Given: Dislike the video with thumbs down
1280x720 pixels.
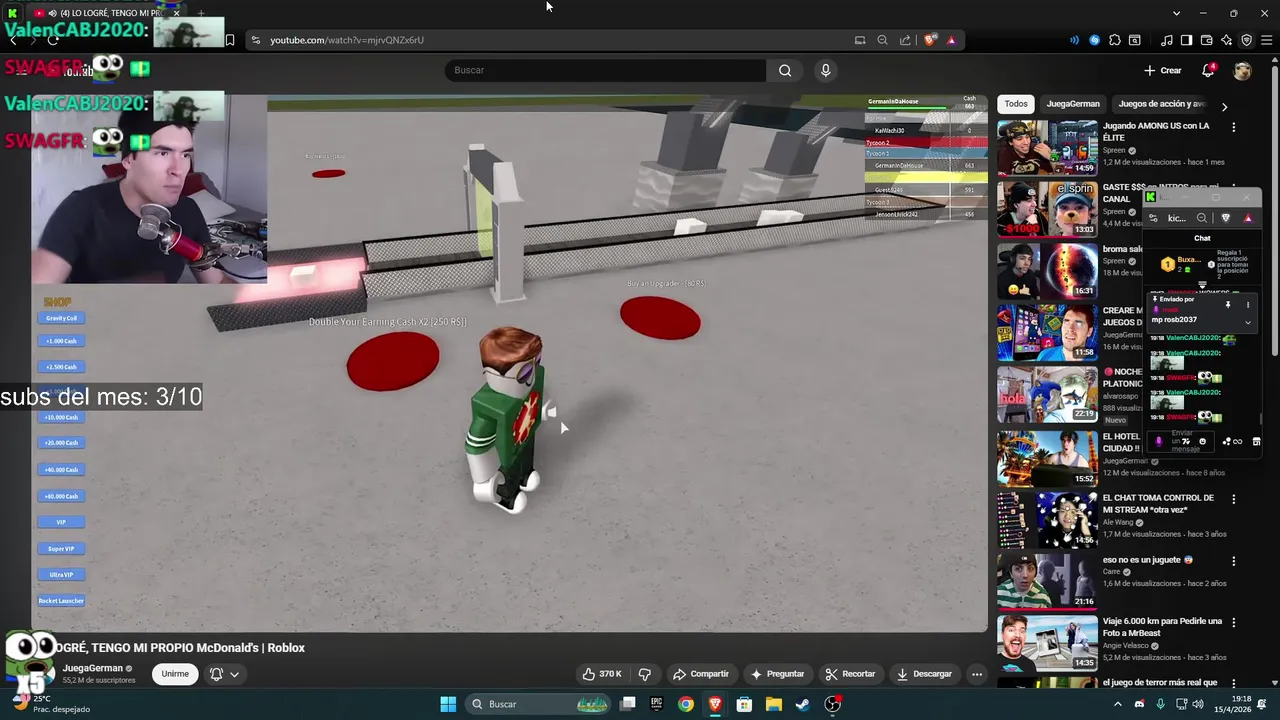Looking at the screenshot, I should [x=645, y=674].
